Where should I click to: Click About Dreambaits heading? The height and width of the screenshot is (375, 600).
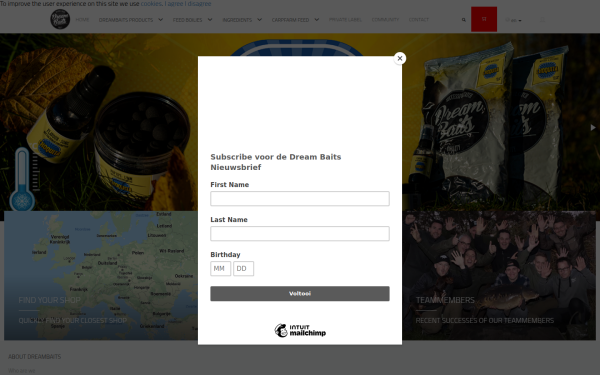coord(34,357)
